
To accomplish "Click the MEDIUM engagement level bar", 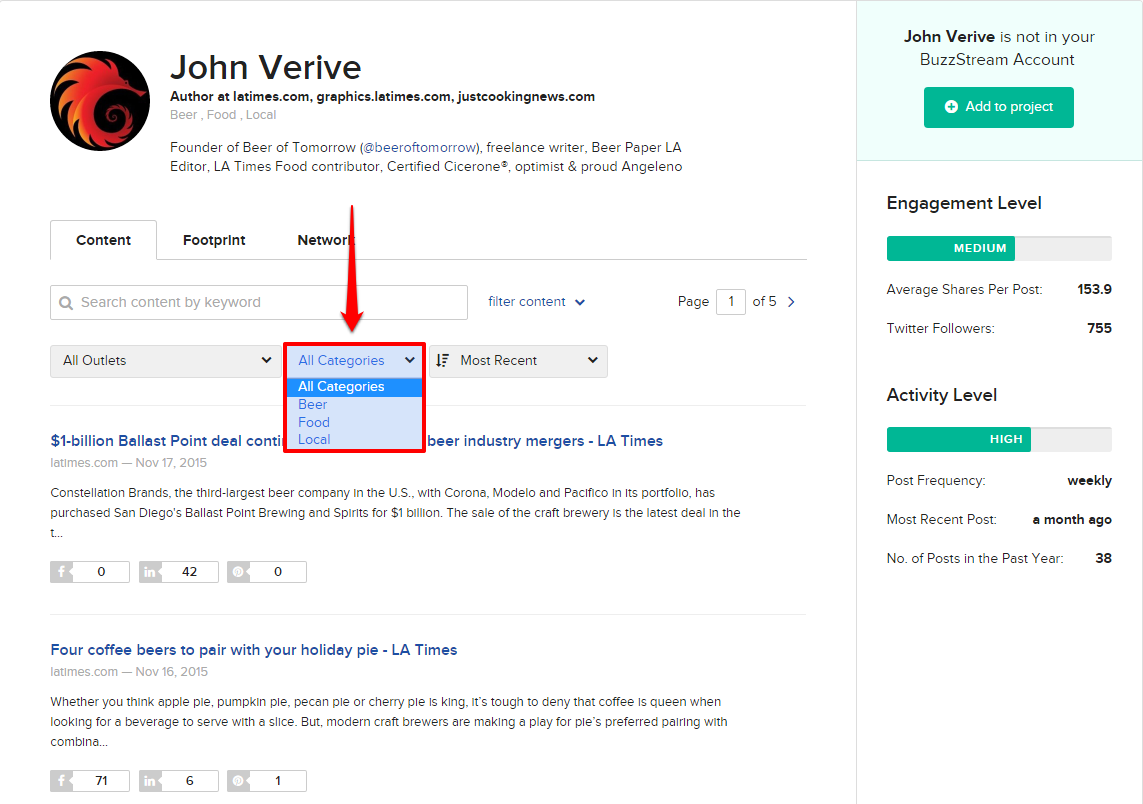I will click(950, 248).
